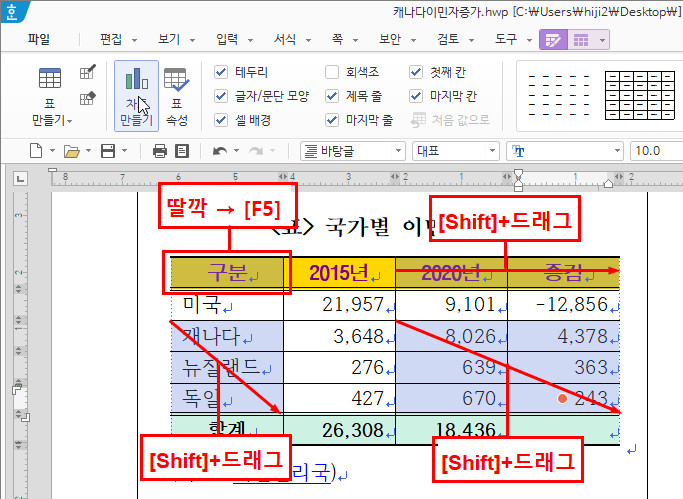Click the print icon
Image resolution: width=683 pixels, height=499 pixels.
pos(160,151)
